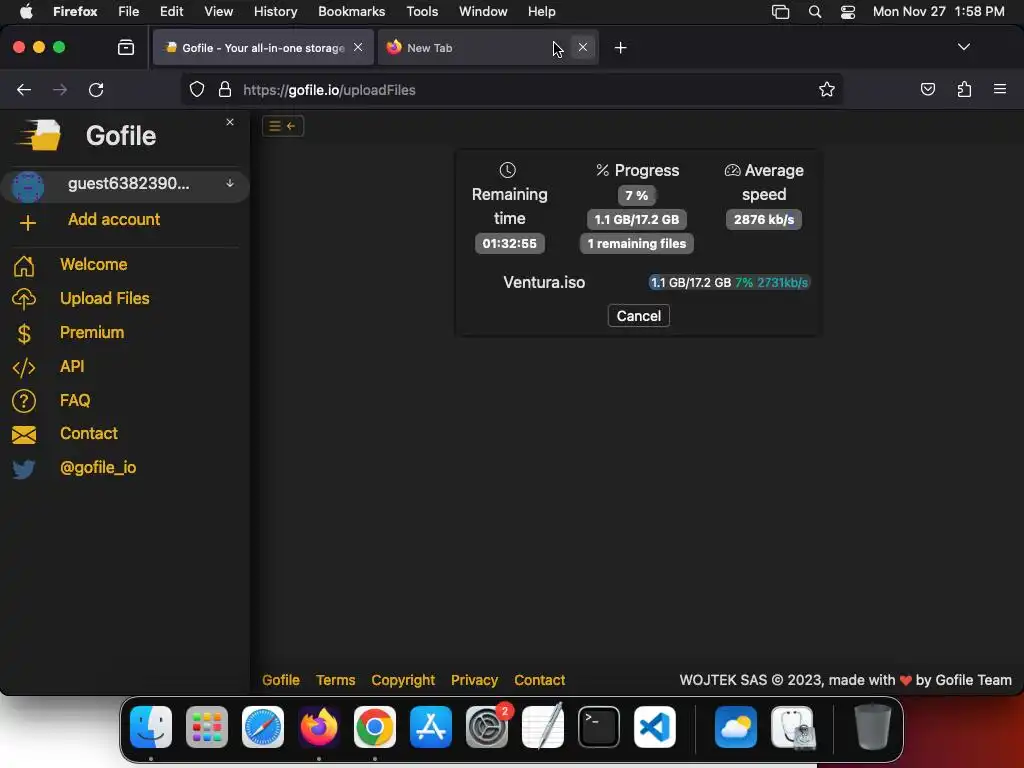Screen dimensions: 1024x768
Task: Bookmark this page with star icon
Action: tap(827, 89)
